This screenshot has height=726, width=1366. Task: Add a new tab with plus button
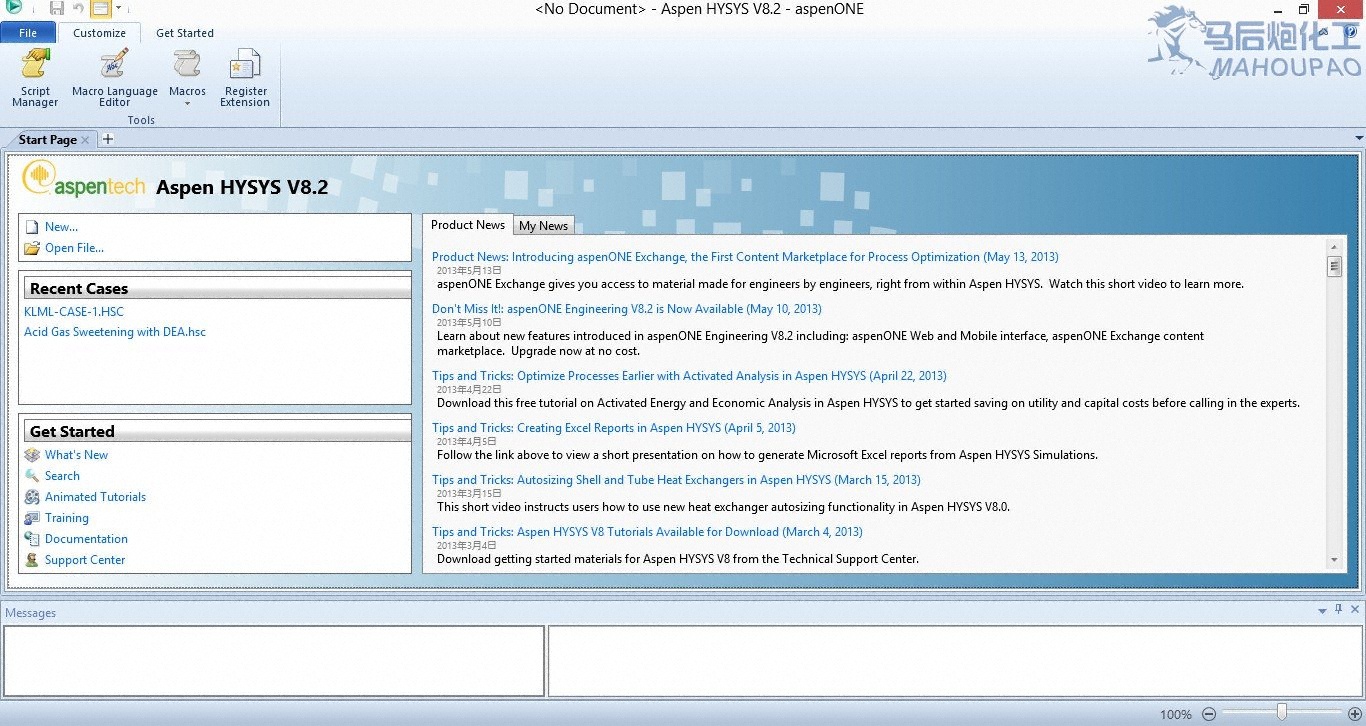pos(108,139)
